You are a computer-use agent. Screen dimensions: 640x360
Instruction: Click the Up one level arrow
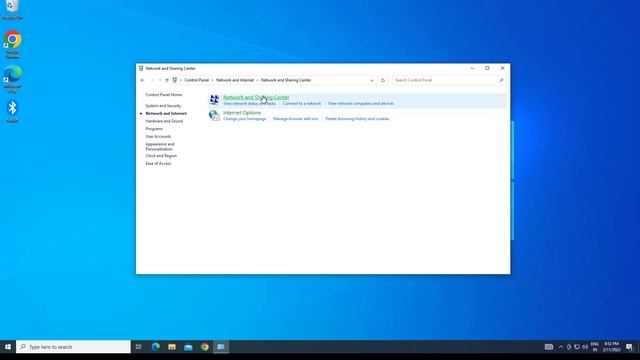pyautogui.click(x=167, y=80)
